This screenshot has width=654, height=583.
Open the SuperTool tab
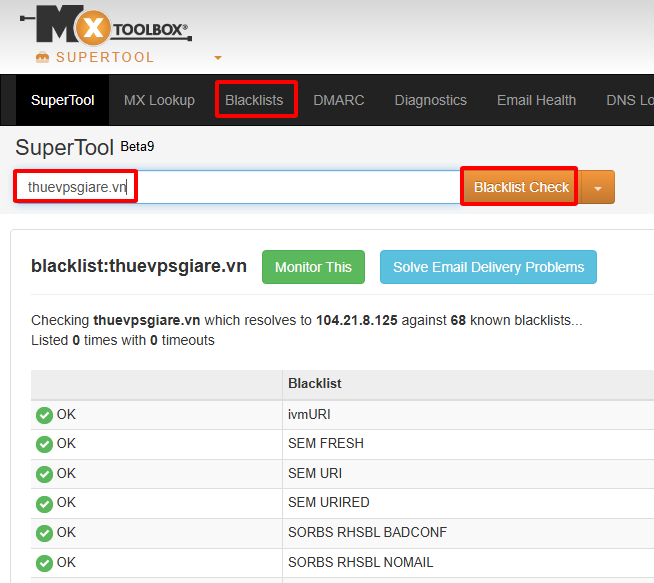(x=63, y=100)
